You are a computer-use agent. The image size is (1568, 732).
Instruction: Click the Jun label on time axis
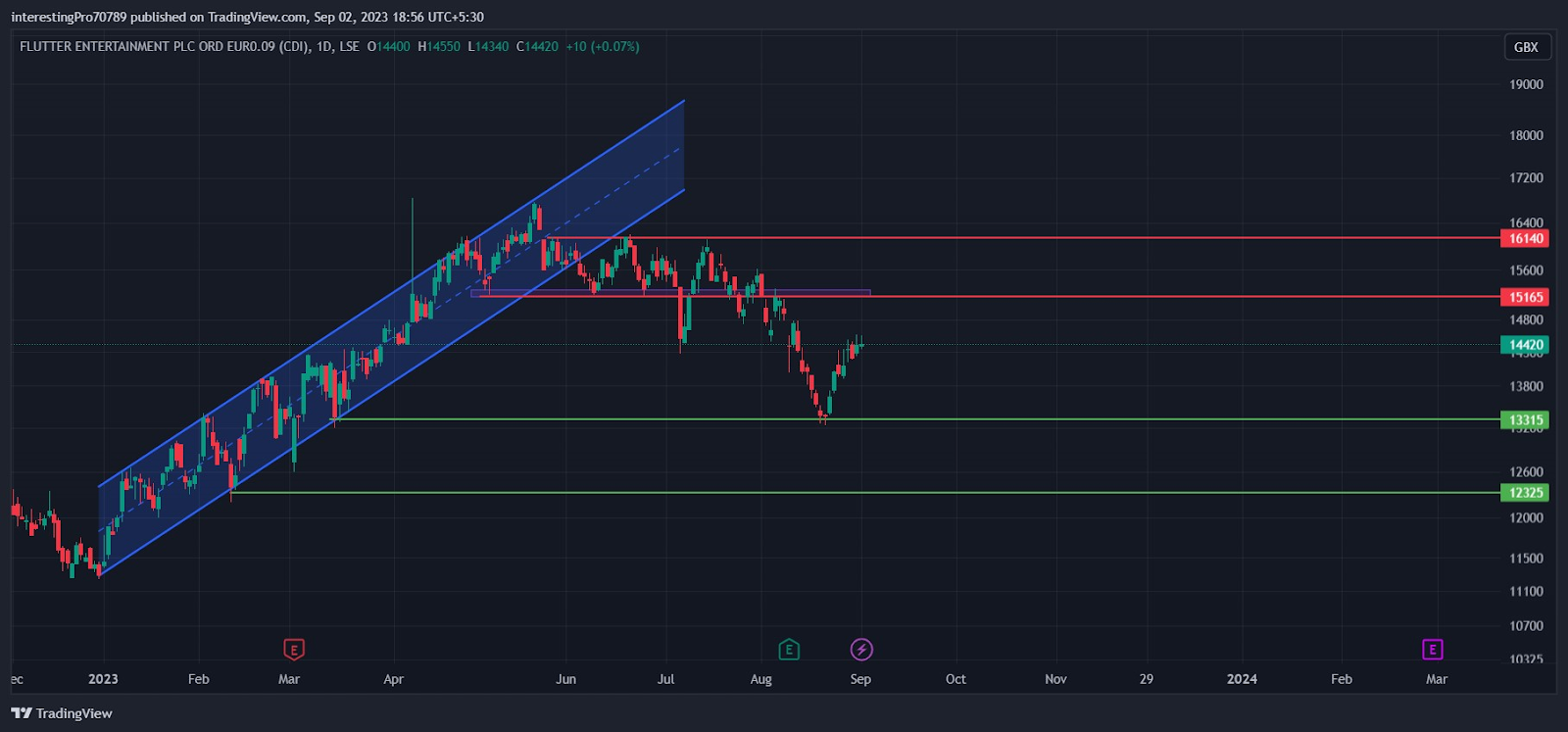tap(565, 679)
